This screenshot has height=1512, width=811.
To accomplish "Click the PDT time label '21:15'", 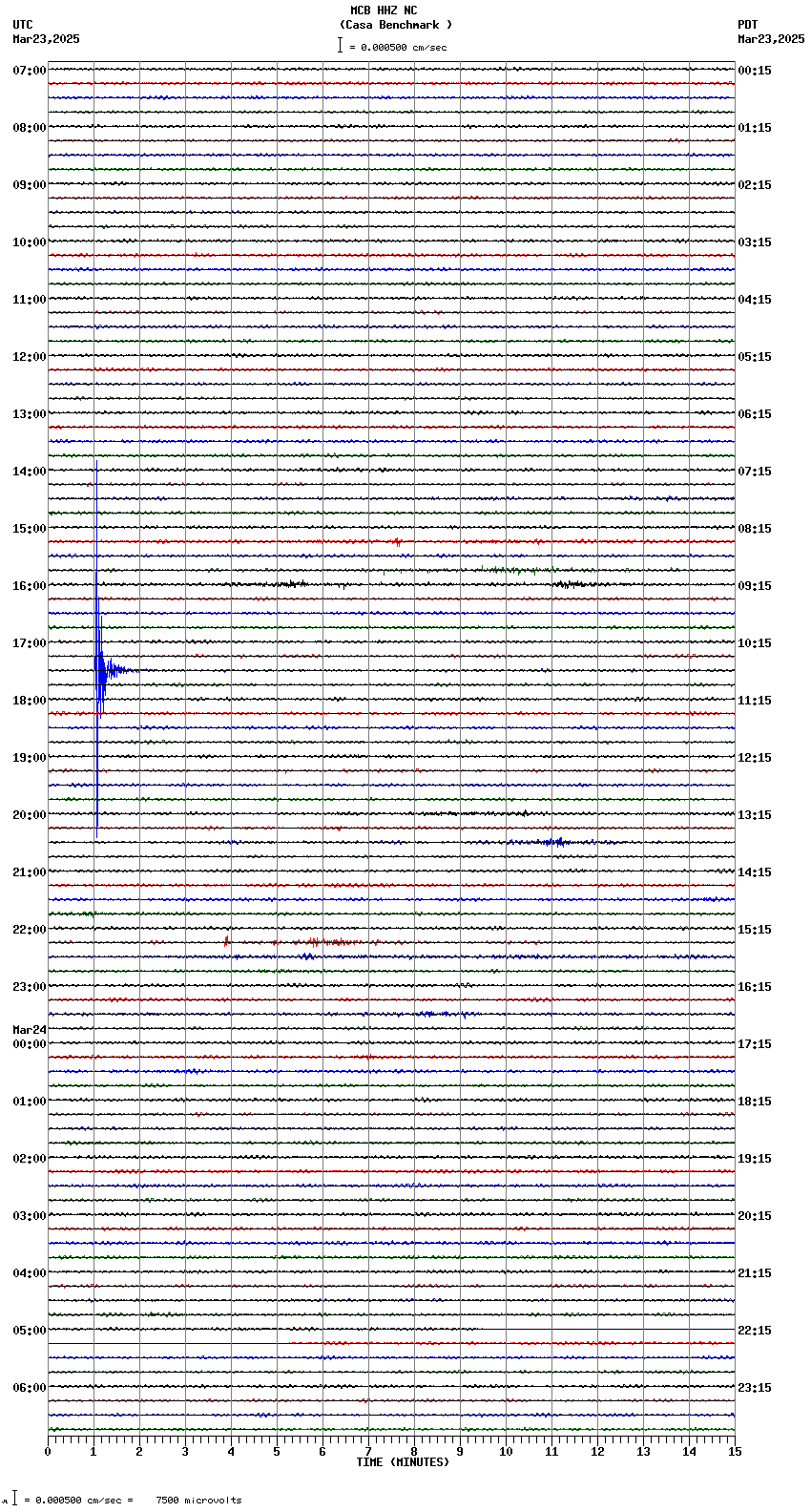I will (755, 1273).
